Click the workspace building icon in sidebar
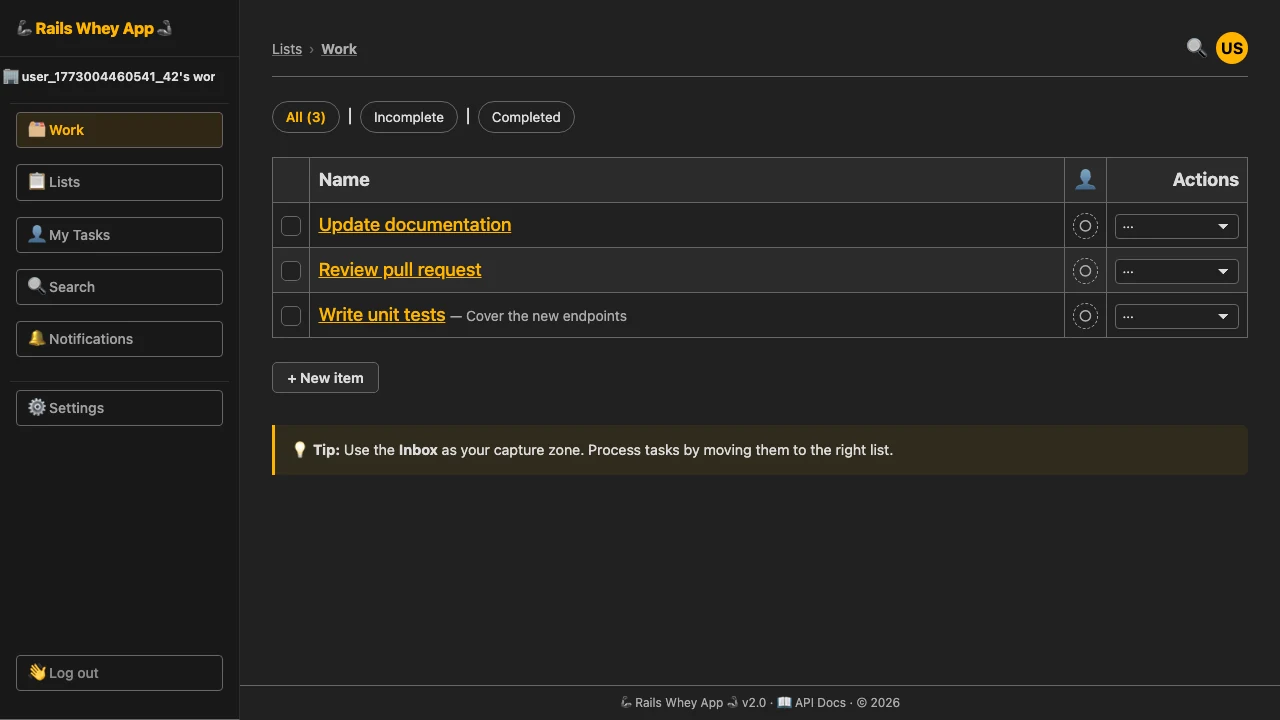 pos(11,76)
